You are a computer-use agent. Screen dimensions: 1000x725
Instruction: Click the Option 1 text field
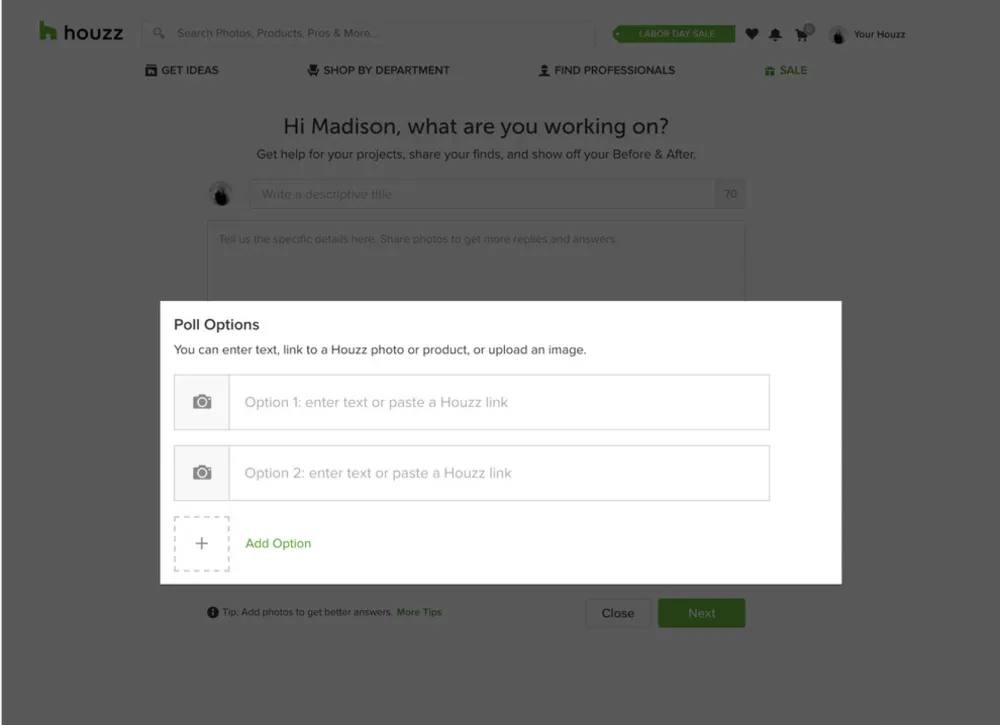click(499, 402)
